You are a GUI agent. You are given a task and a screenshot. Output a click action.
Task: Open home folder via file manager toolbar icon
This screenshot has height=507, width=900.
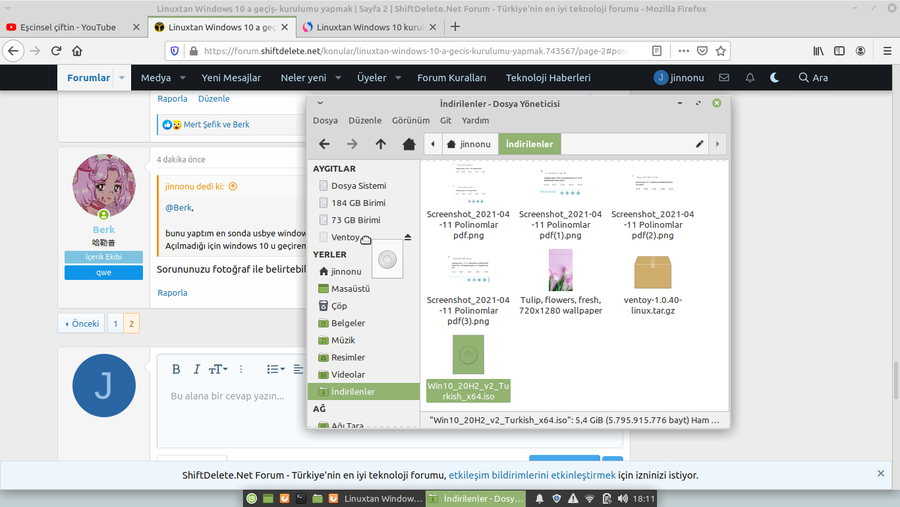(409, 144)
